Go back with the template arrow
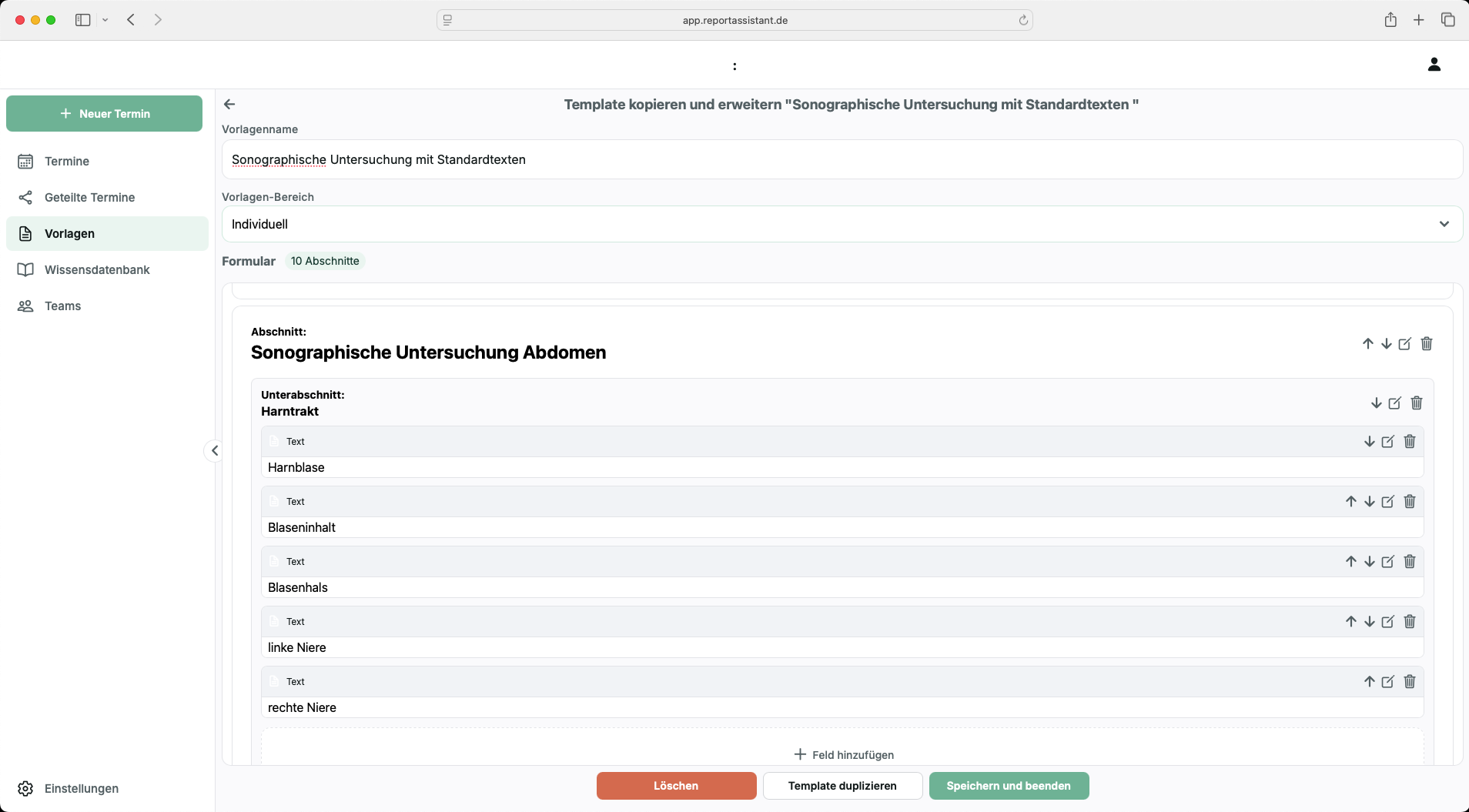 tap(229, 105)
